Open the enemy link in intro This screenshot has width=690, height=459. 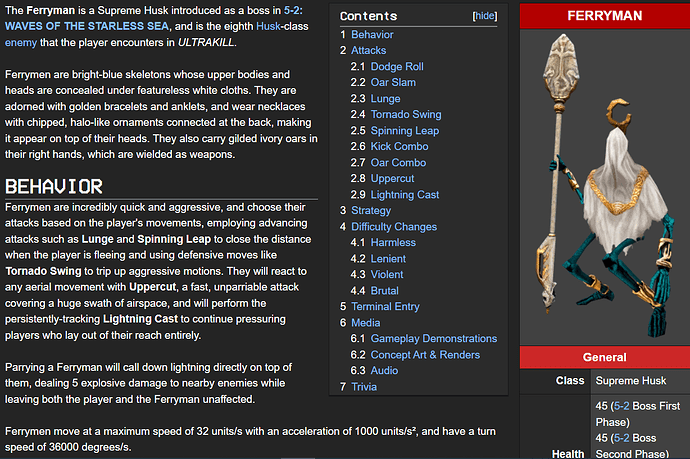[21, 43]
